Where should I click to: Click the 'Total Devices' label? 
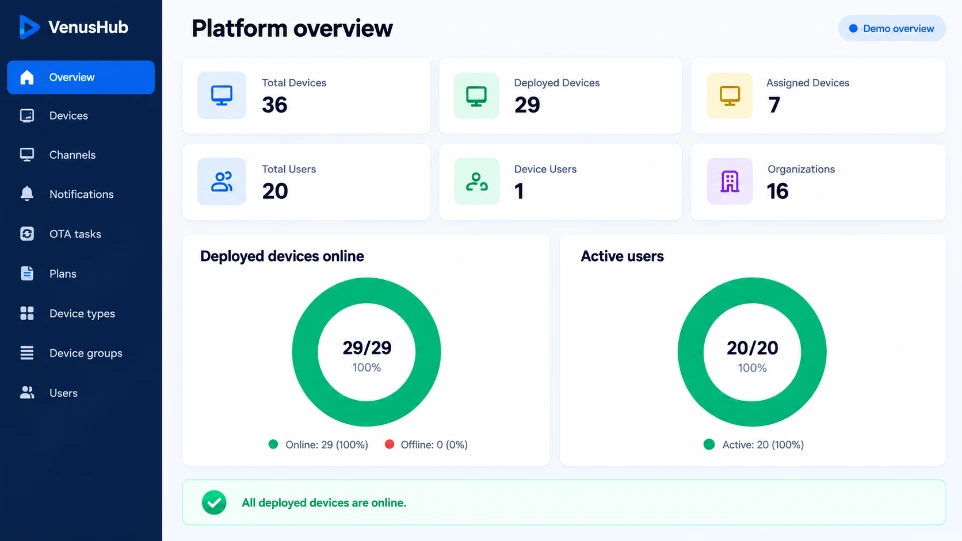294,83
